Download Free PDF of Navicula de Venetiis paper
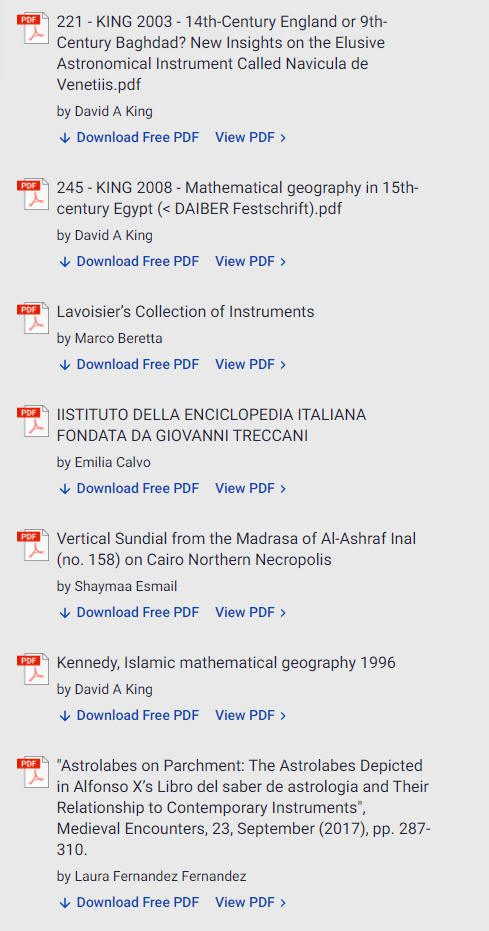489x931 pixels. coord(129,137)
